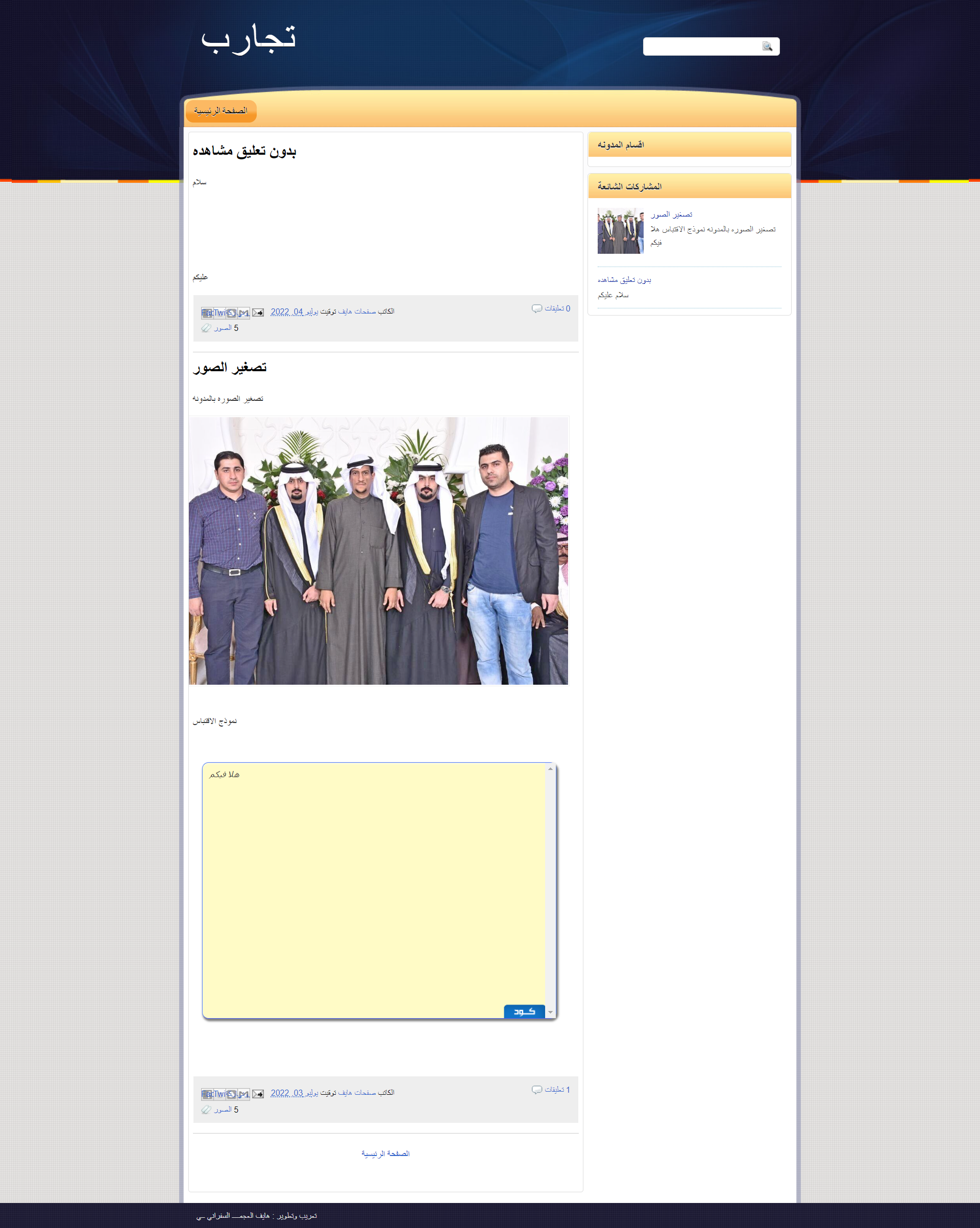Screen dimensions: 980x1228
Task: Click the email post icon on first post
Action: pos(258,312)
